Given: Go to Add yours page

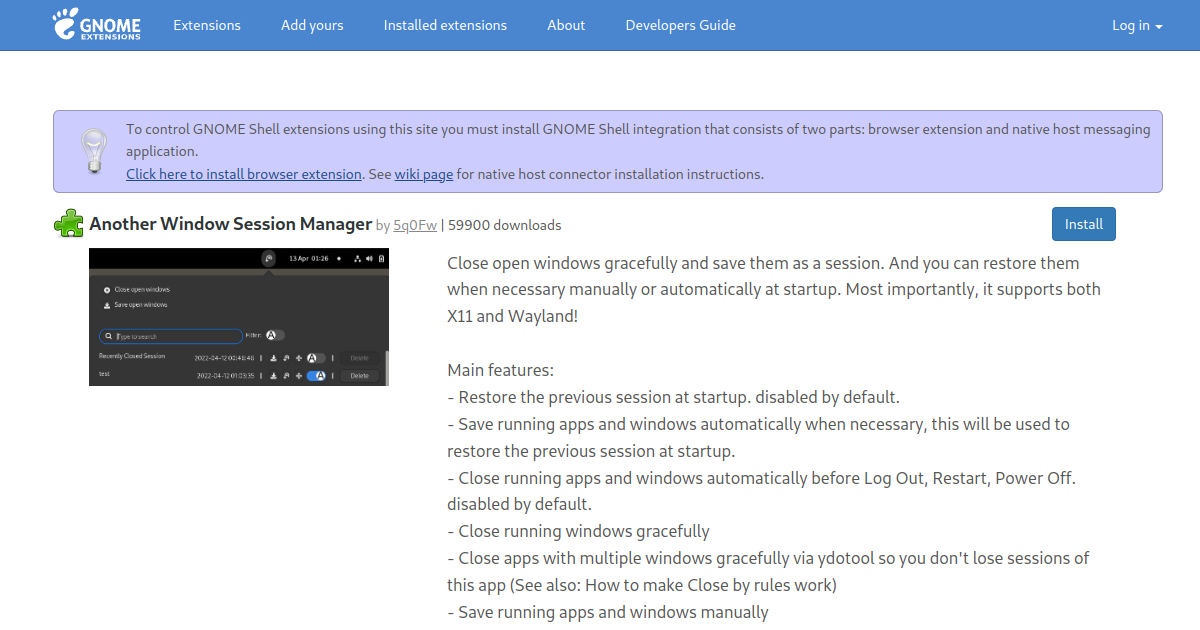Looking at the screenshot, I should tap(312, 25).
